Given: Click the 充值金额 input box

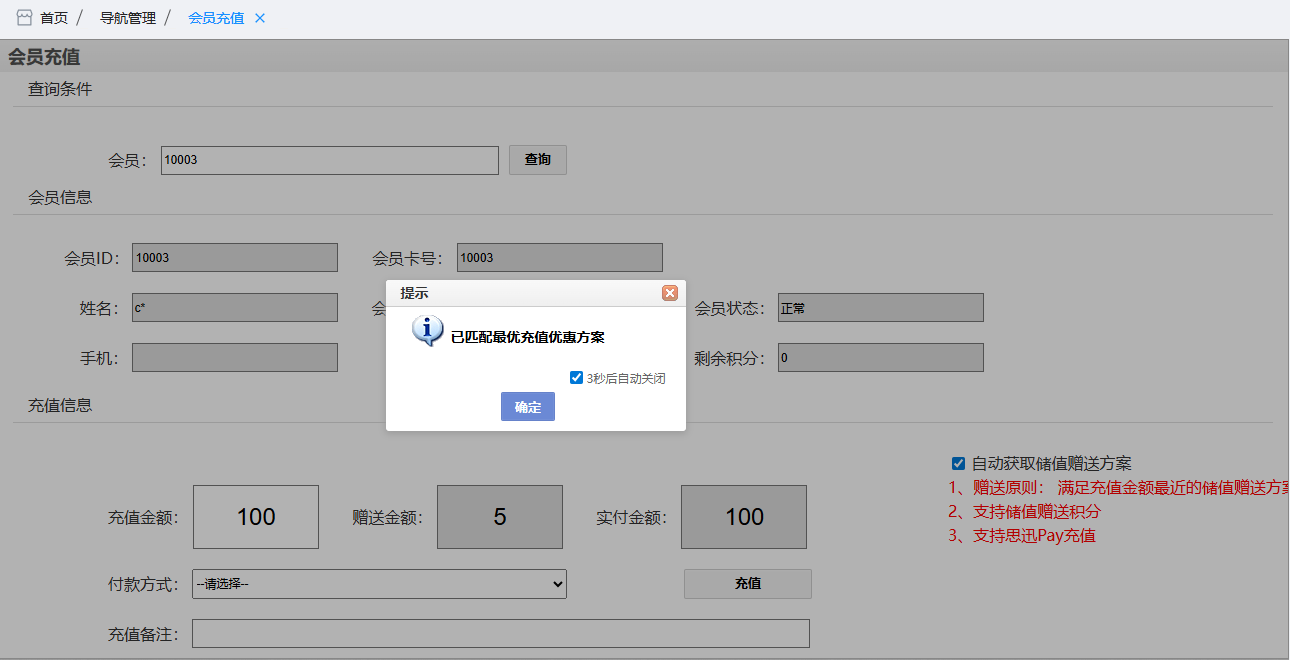Looking at the screenshot, I should 256,517.
